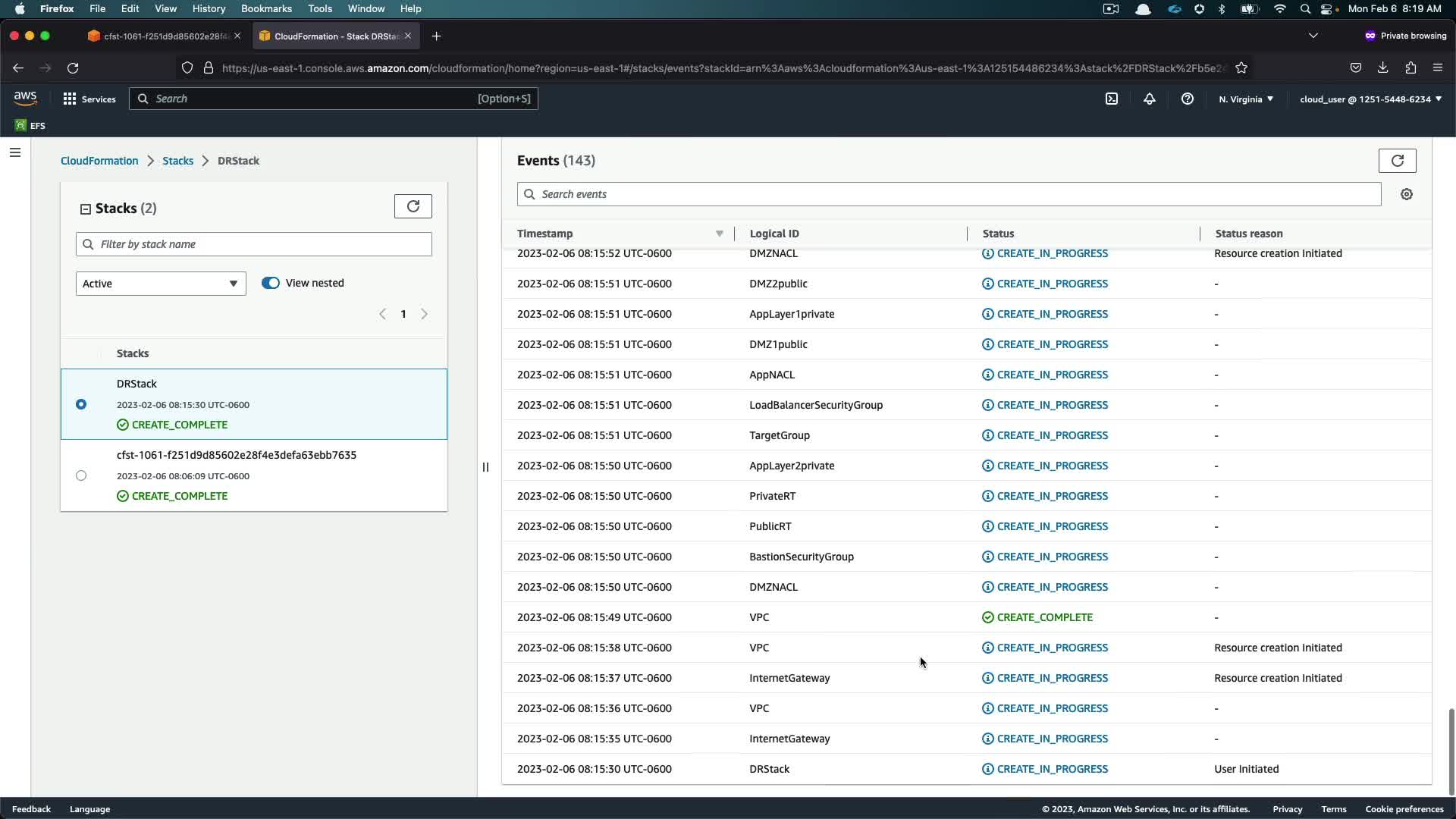Expand the N. Virginia region selector

[1246, 99]
